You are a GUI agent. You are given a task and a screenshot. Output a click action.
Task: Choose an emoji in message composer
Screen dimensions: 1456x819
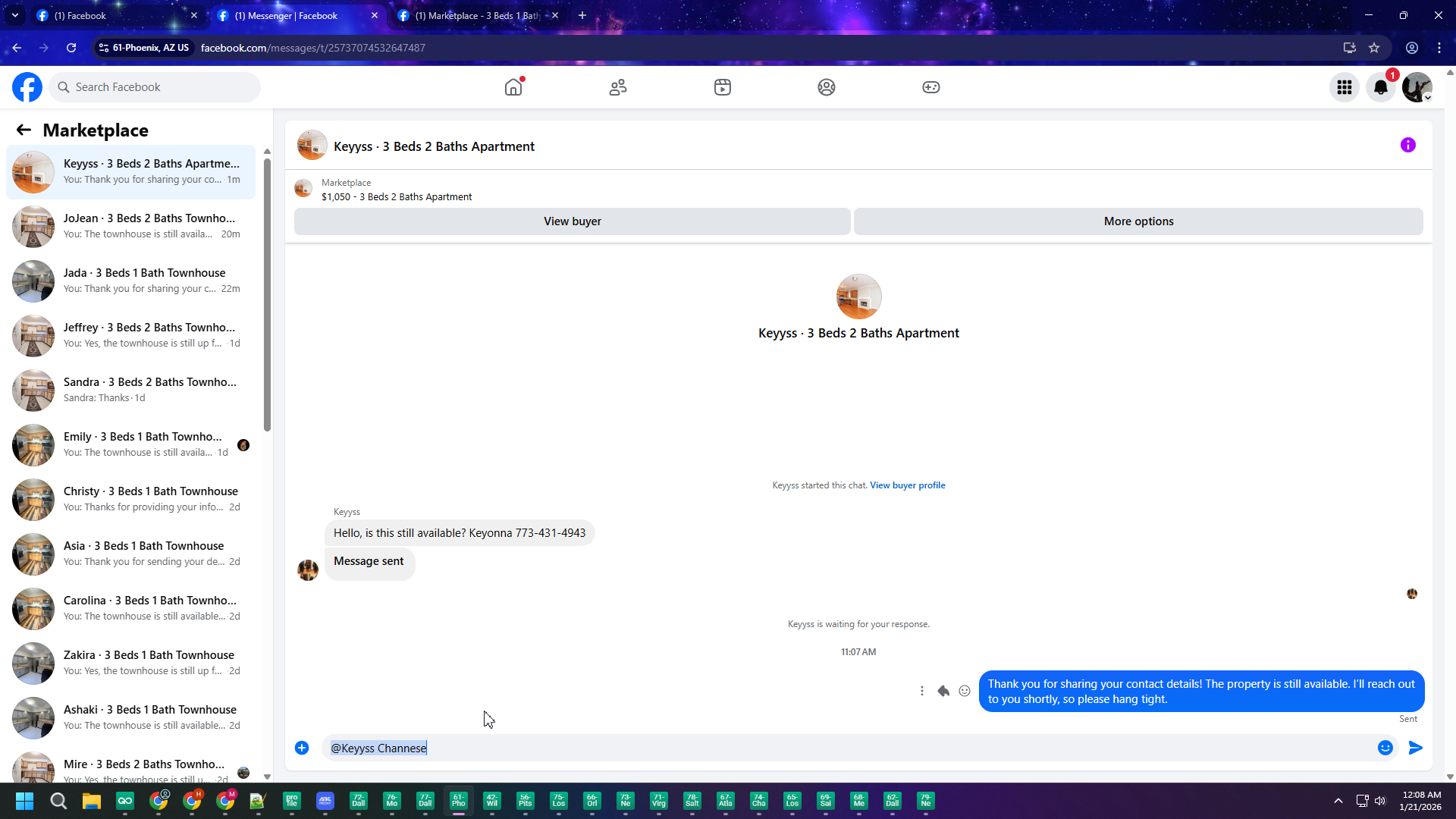pos(1385,748)
